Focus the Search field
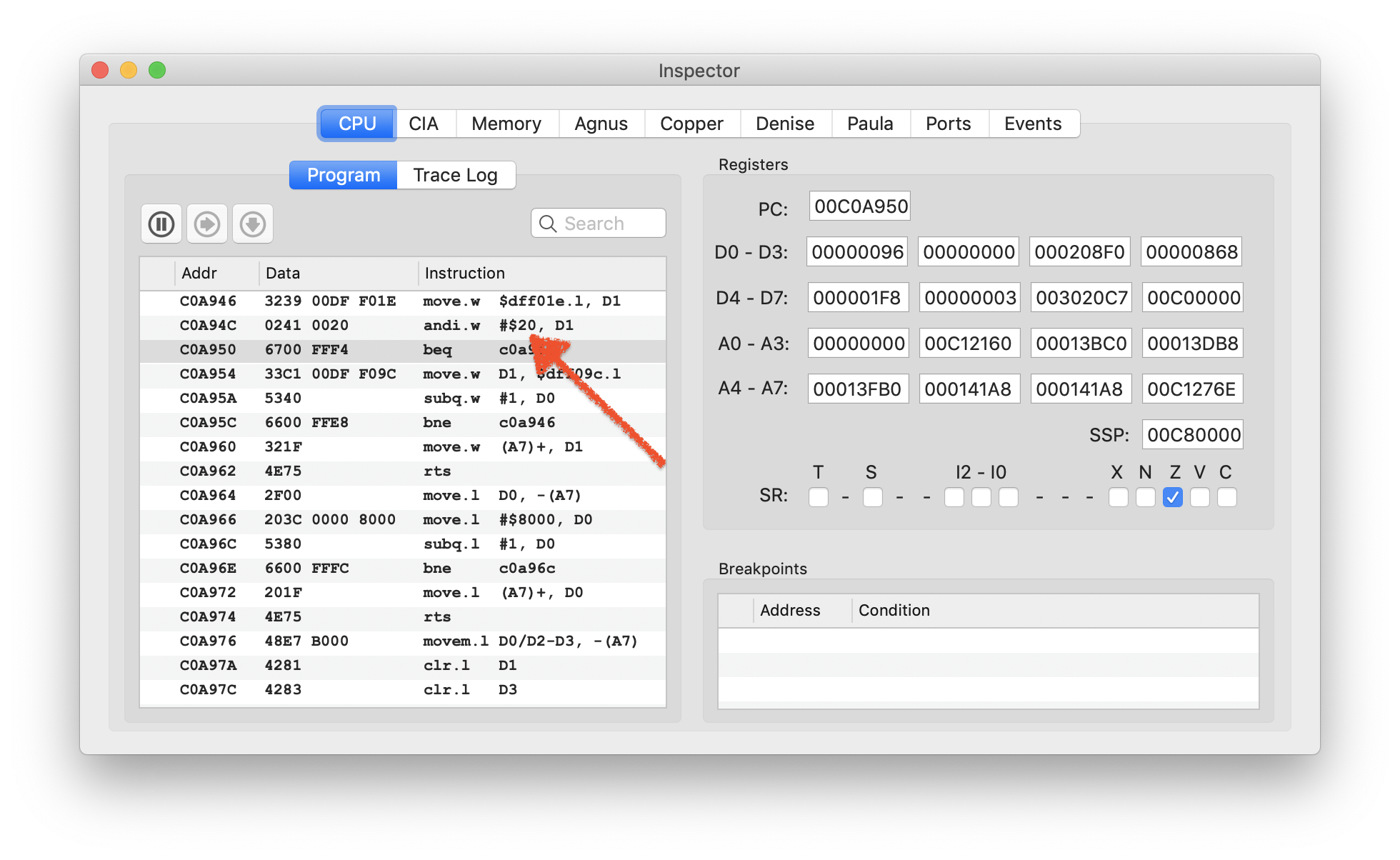Viewport: 1400px width, 860px height. coord(599,224)
